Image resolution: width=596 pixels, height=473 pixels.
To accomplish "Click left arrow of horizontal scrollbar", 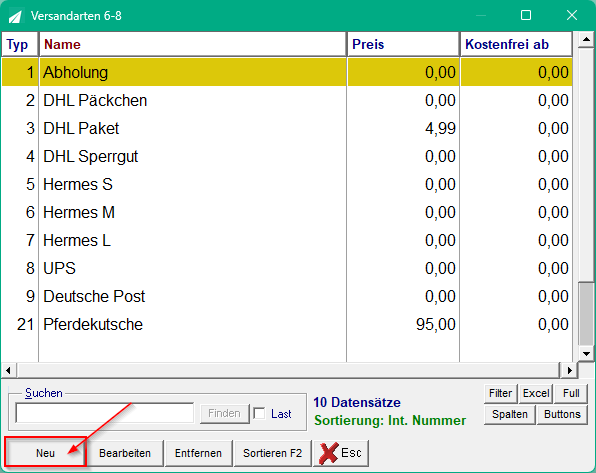I will 8,370.
